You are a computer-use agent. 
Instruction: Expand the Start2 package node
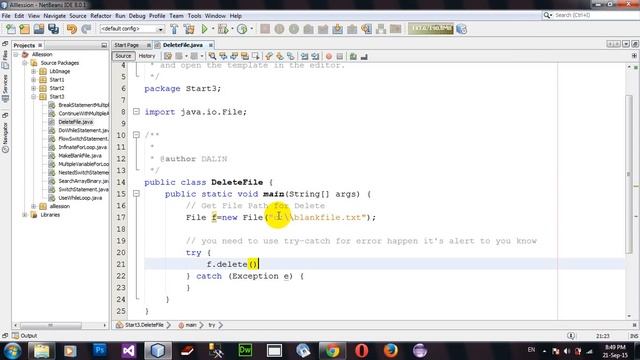[x=34, y=88]
